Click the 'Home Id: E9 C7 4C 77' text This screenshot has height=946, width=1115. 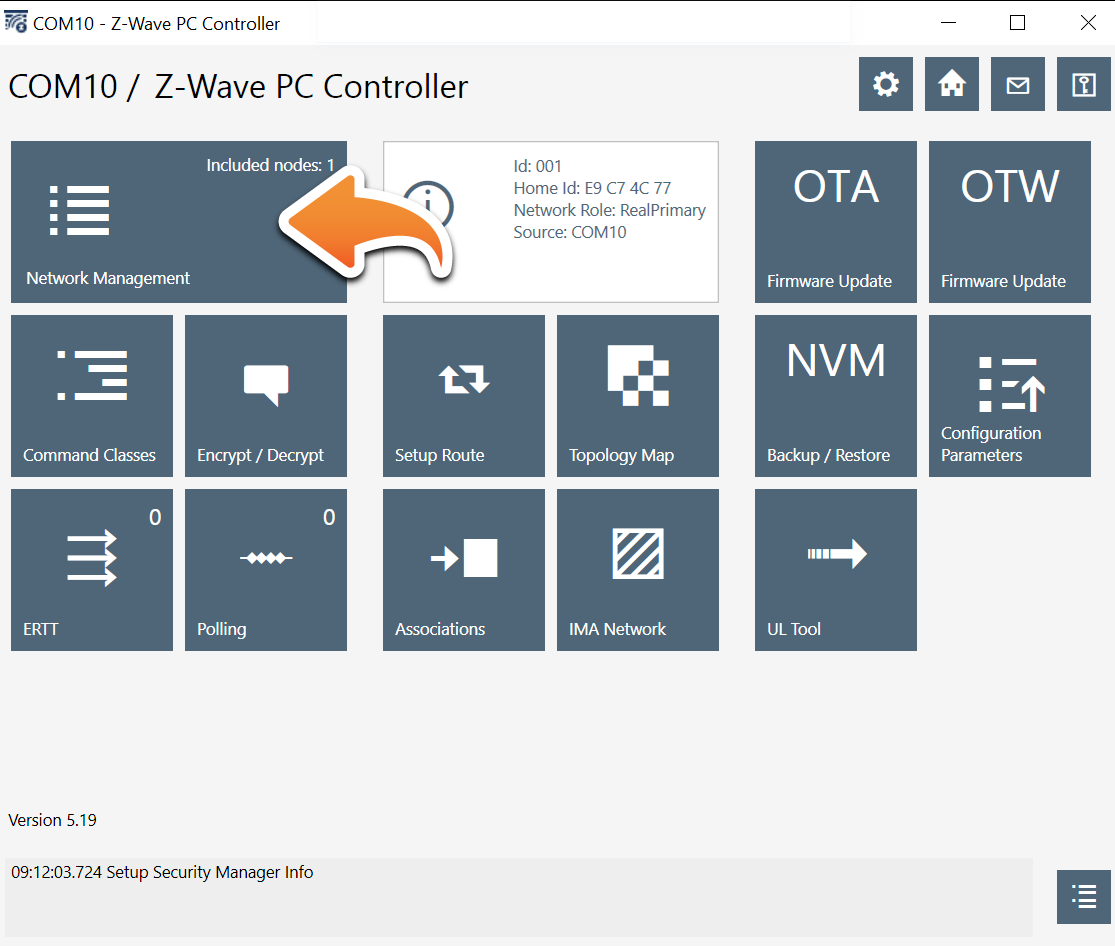[x=592, y=188]
